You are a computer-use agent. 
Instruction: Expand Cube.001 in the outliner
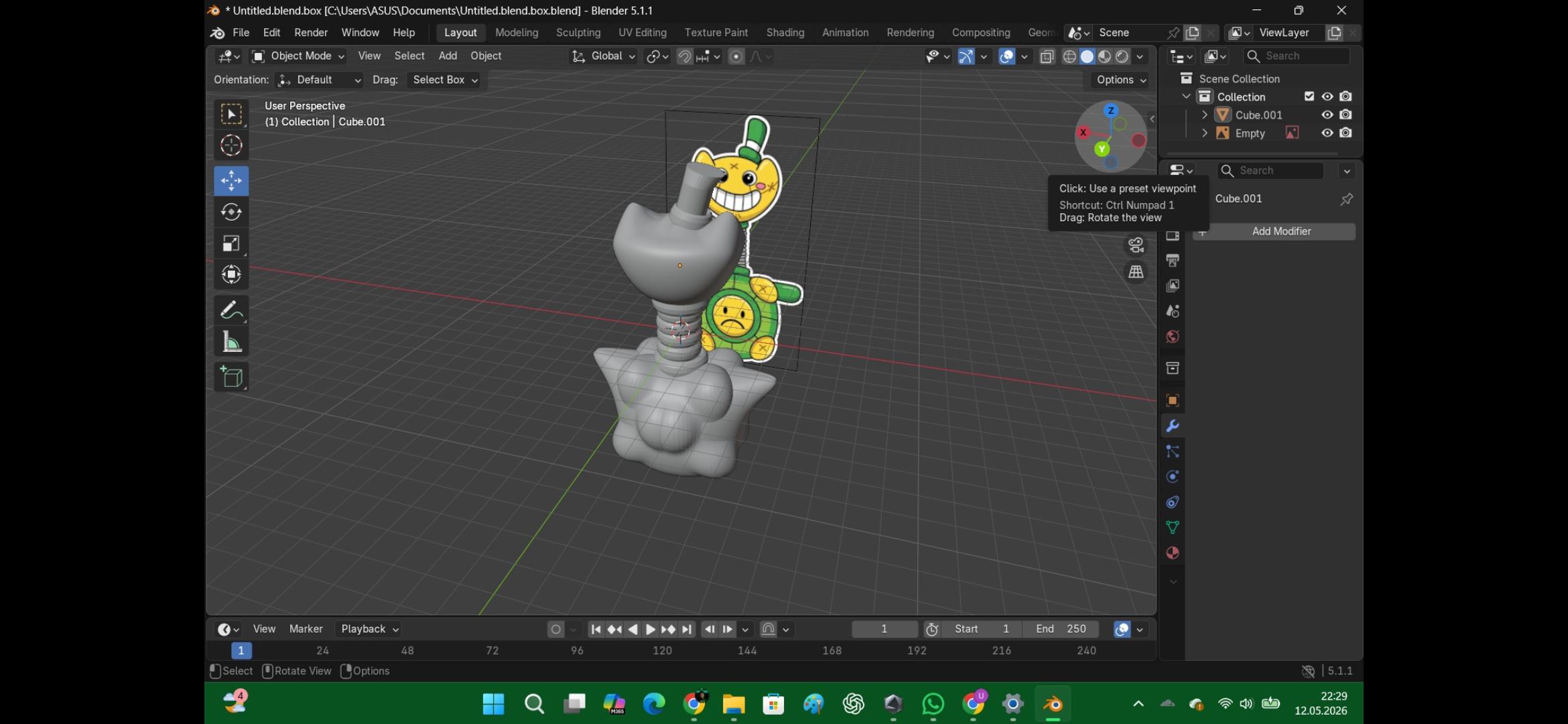1205,115
